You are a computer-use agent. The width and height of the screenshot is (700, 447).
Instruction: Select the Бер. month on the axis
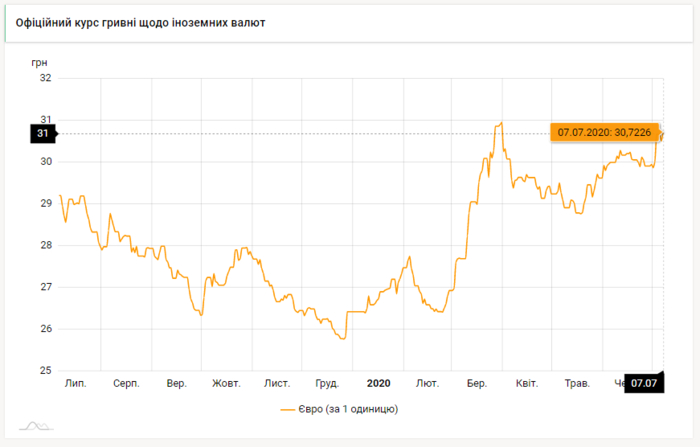pos(477,383)
